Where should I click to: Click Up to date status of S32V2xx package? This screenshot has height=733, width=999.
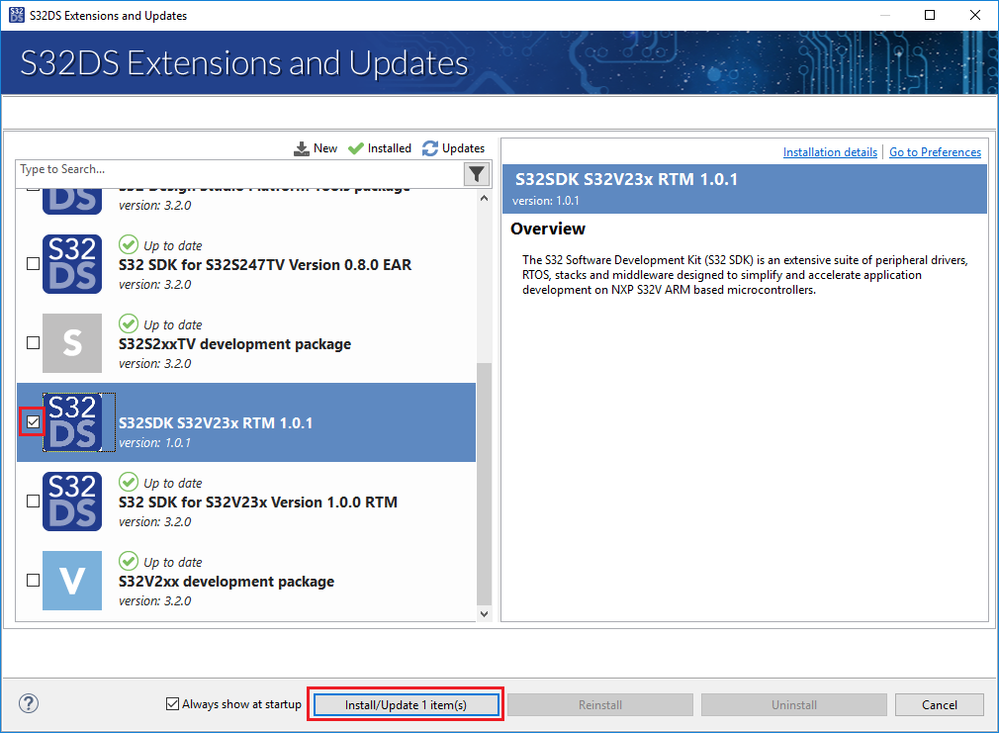(161, 562)
